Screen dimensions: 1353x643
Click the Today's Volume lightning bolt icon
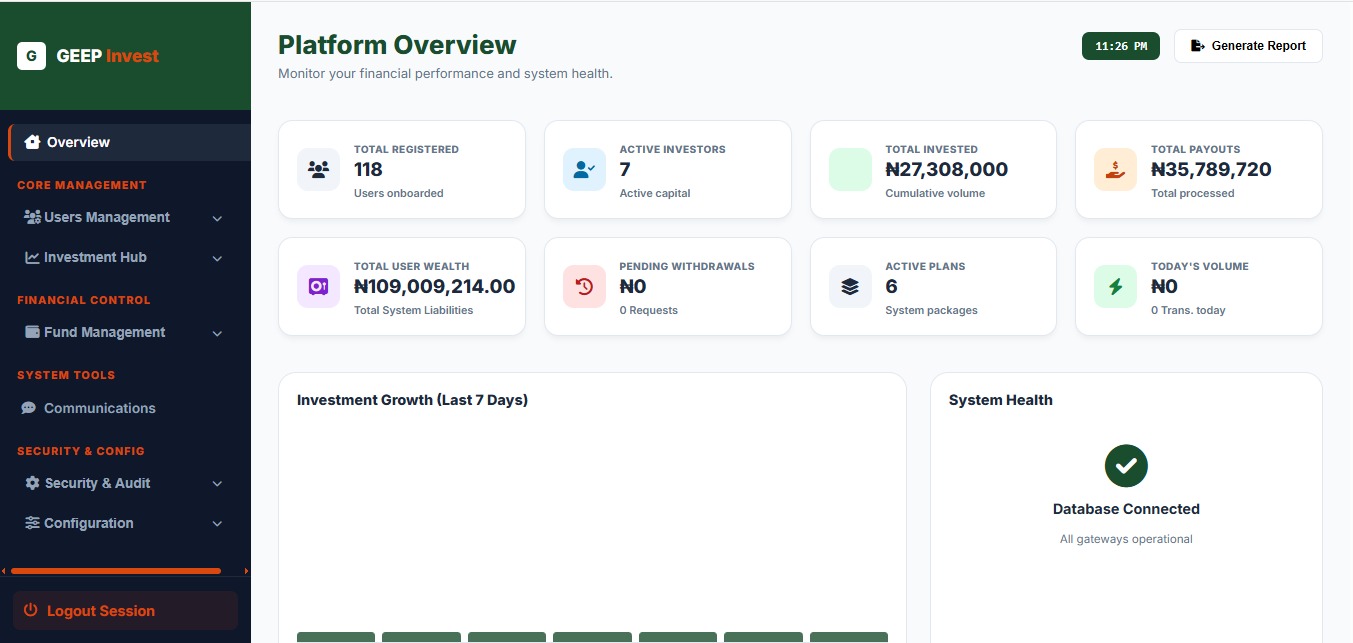pos(1115,286)
